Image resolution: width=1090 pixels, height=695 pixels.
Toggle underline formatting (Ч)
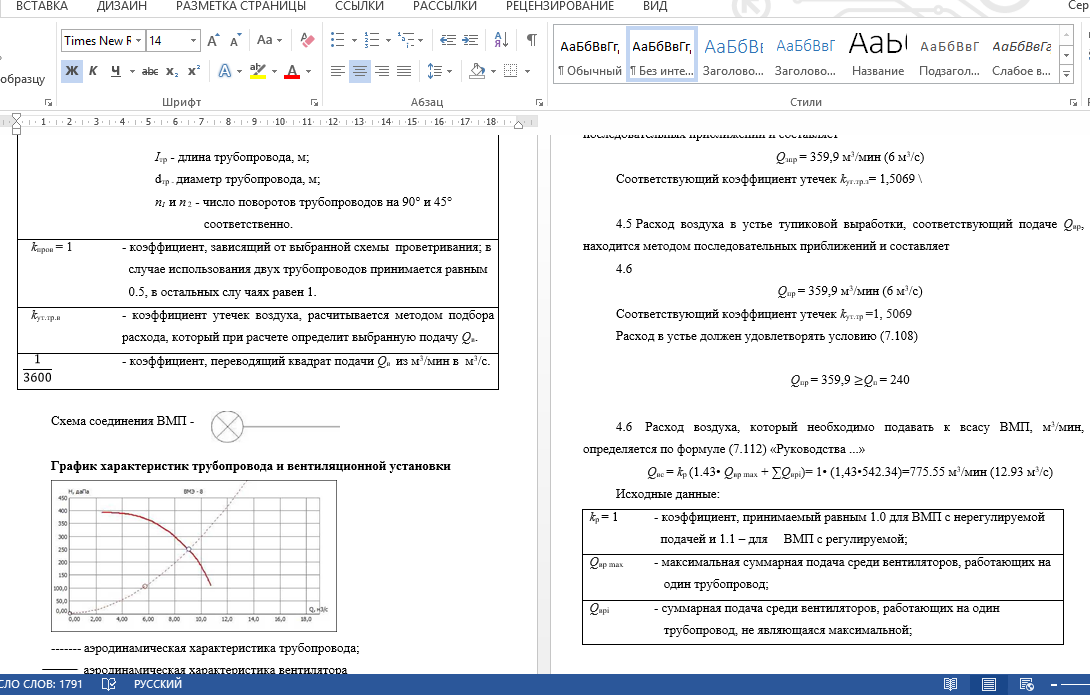tap(115, 71)
